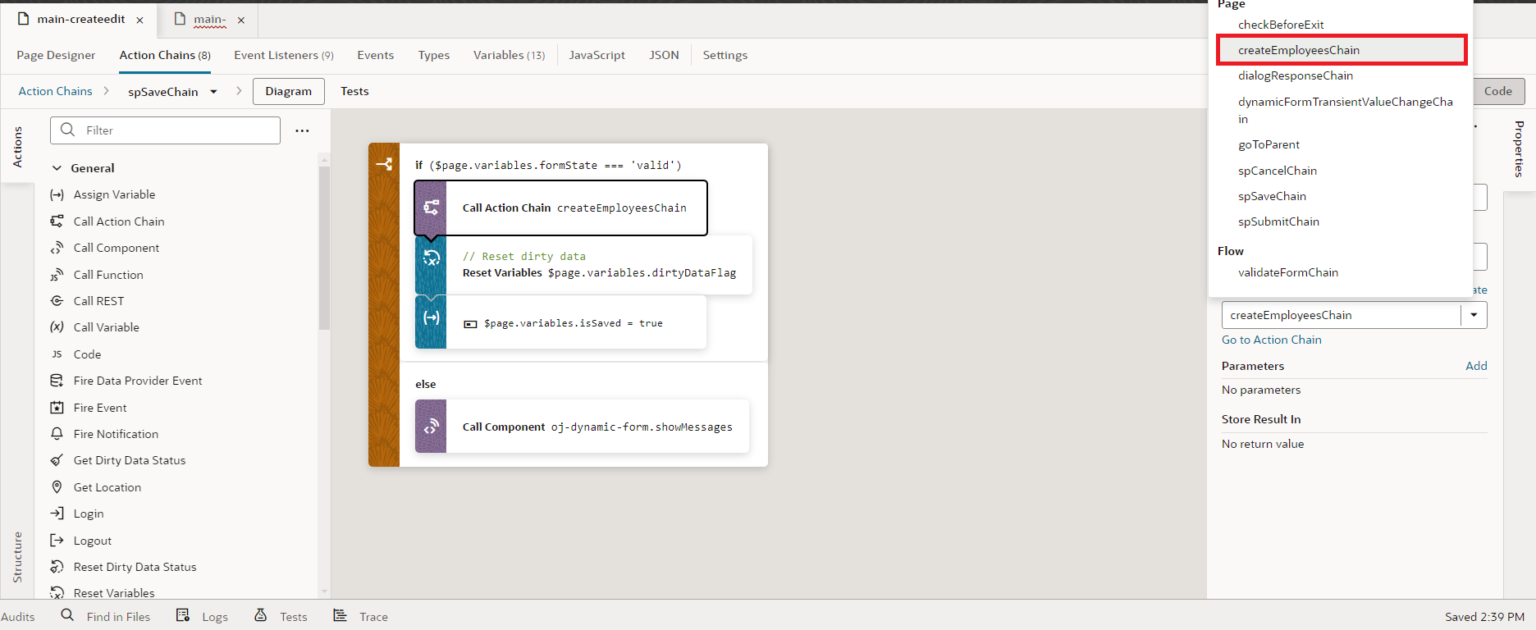
Task: Click the Filter field in the Actions panel
Action: pyautogui.click(x=165, y=130)
